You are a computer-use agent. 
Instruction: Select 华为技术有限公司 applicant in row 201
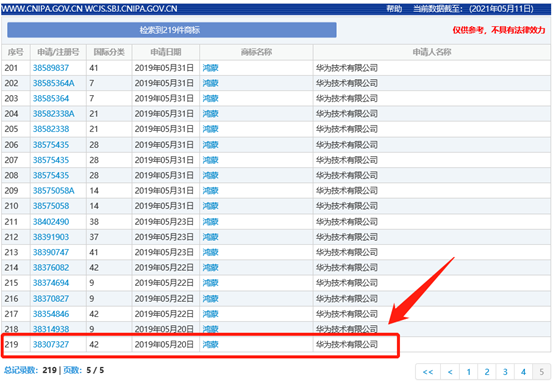[x=347, y=68]
